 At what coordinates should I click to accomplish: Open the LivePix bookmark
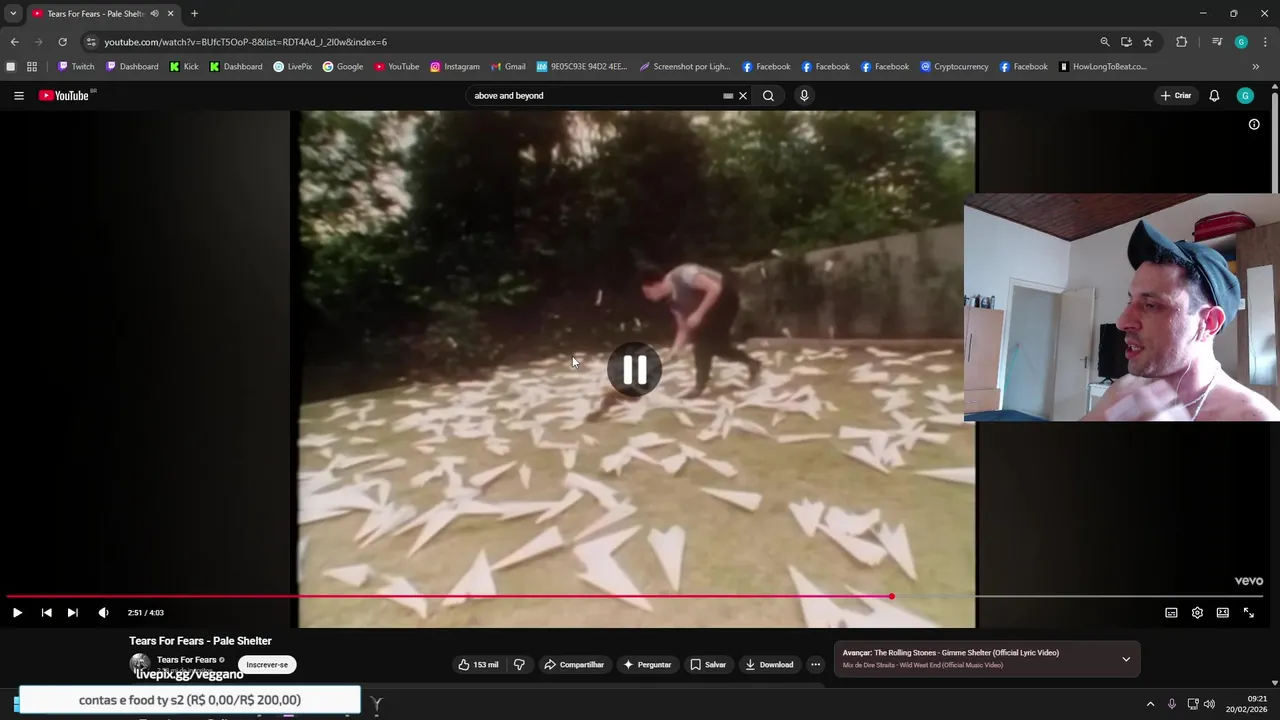pos(292,67)
